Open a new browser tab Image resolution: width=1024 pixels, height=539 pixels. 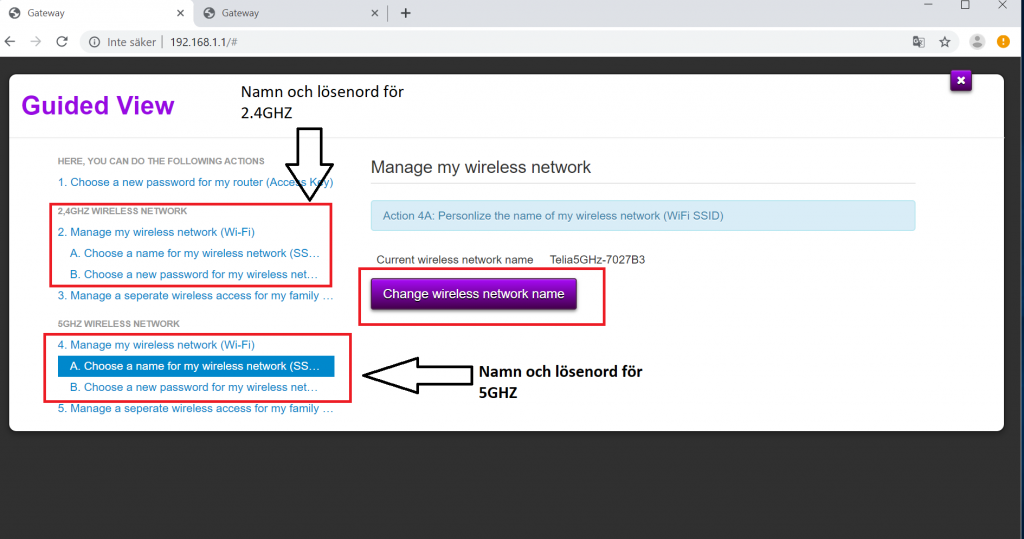pos(405,13)
